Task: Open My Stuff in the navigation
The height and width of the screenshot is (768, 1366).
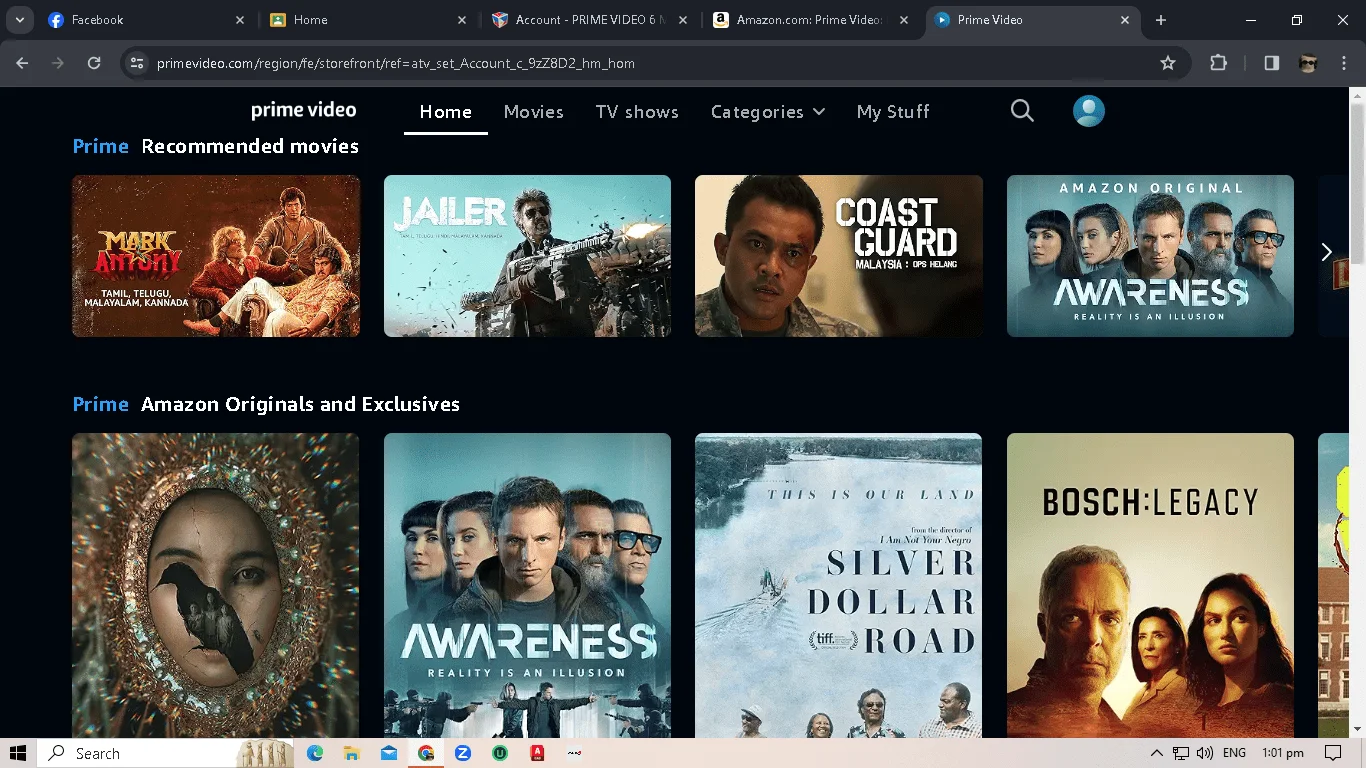Action: [x=893, y=112]
